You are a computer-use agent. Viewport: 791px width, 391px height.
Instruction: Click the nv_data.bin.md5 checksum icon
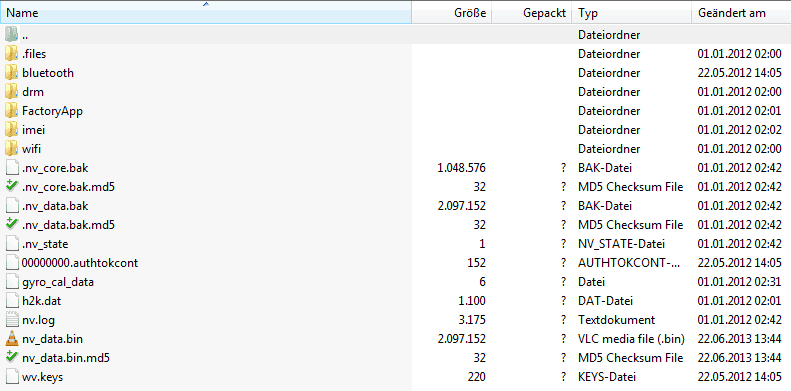click(x=11, y=358)
